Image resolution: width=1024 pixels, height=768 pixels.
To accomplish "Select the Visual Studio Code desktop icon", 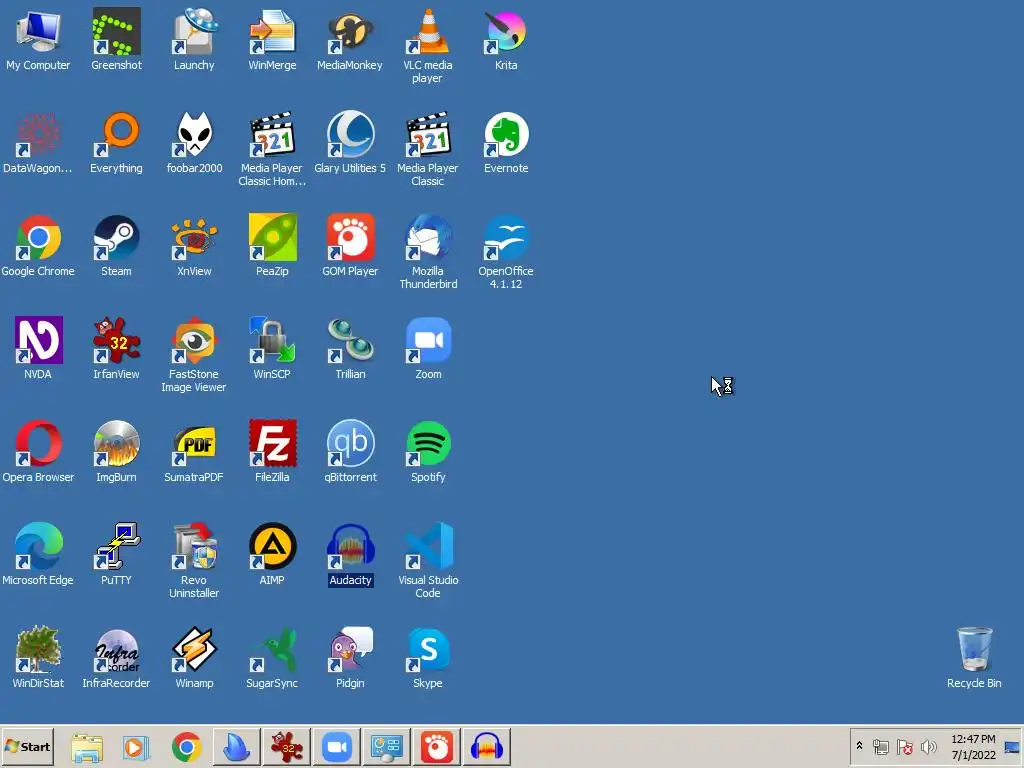I will coord(428,561).
